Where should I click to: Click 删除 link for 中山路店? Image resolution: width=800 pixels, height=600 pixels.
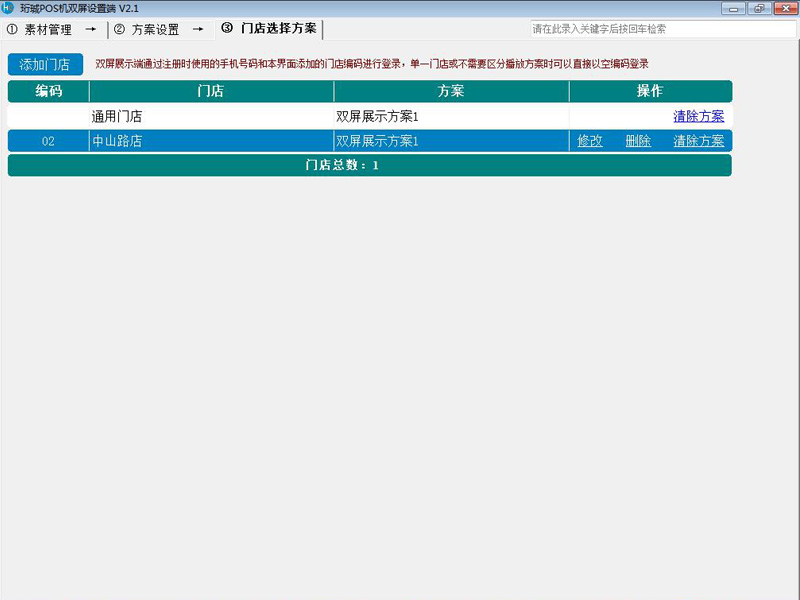[638, 141]
